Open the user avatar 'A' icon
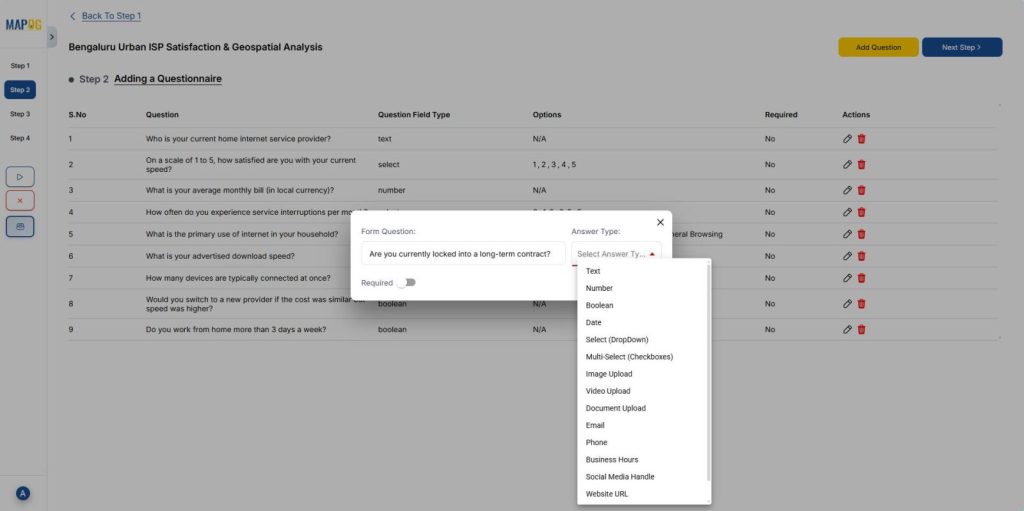This screenshot has width=1024, height=511. 23,493
